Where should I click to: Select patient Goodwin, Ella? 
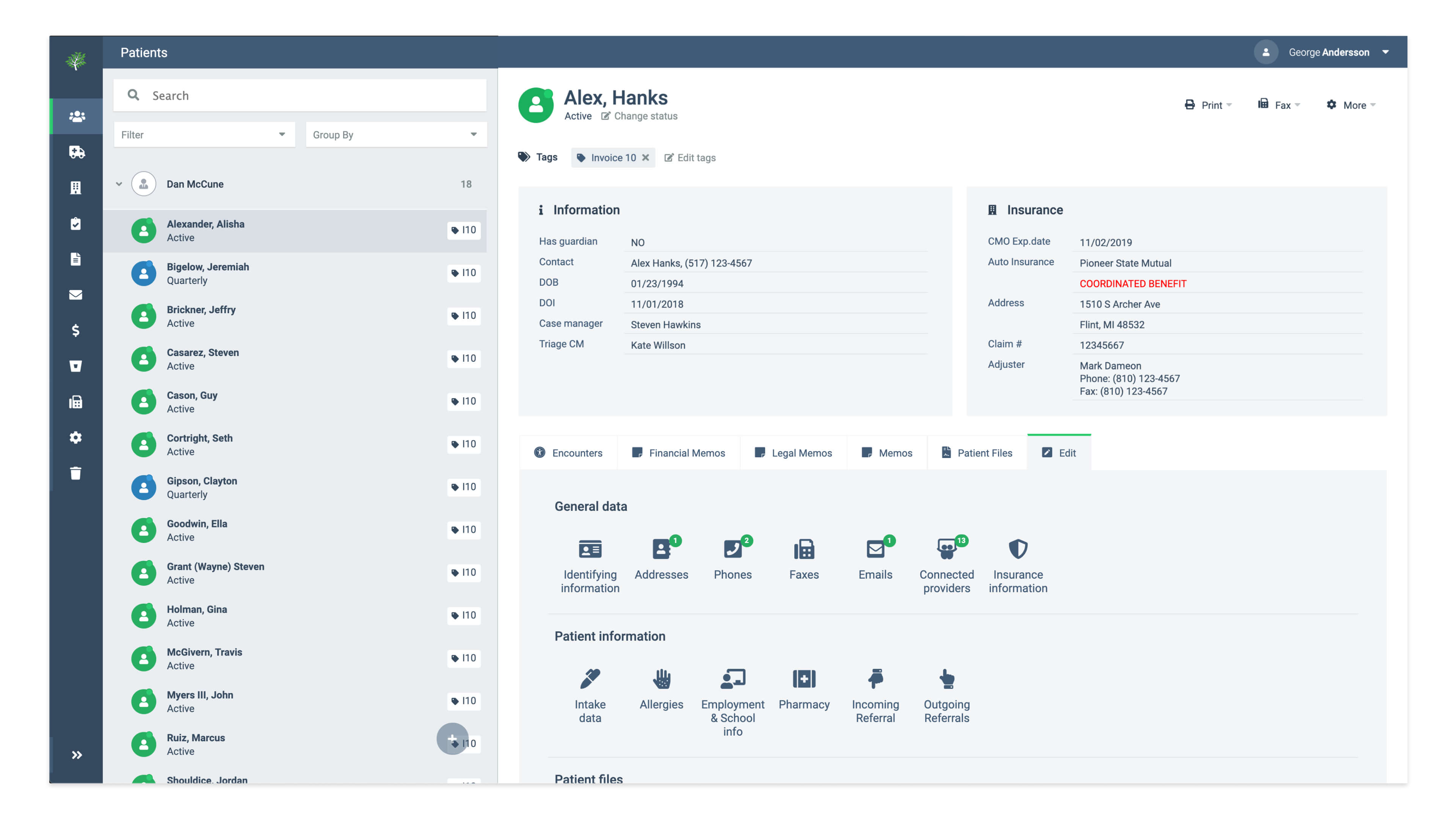[x=295, y=530]
